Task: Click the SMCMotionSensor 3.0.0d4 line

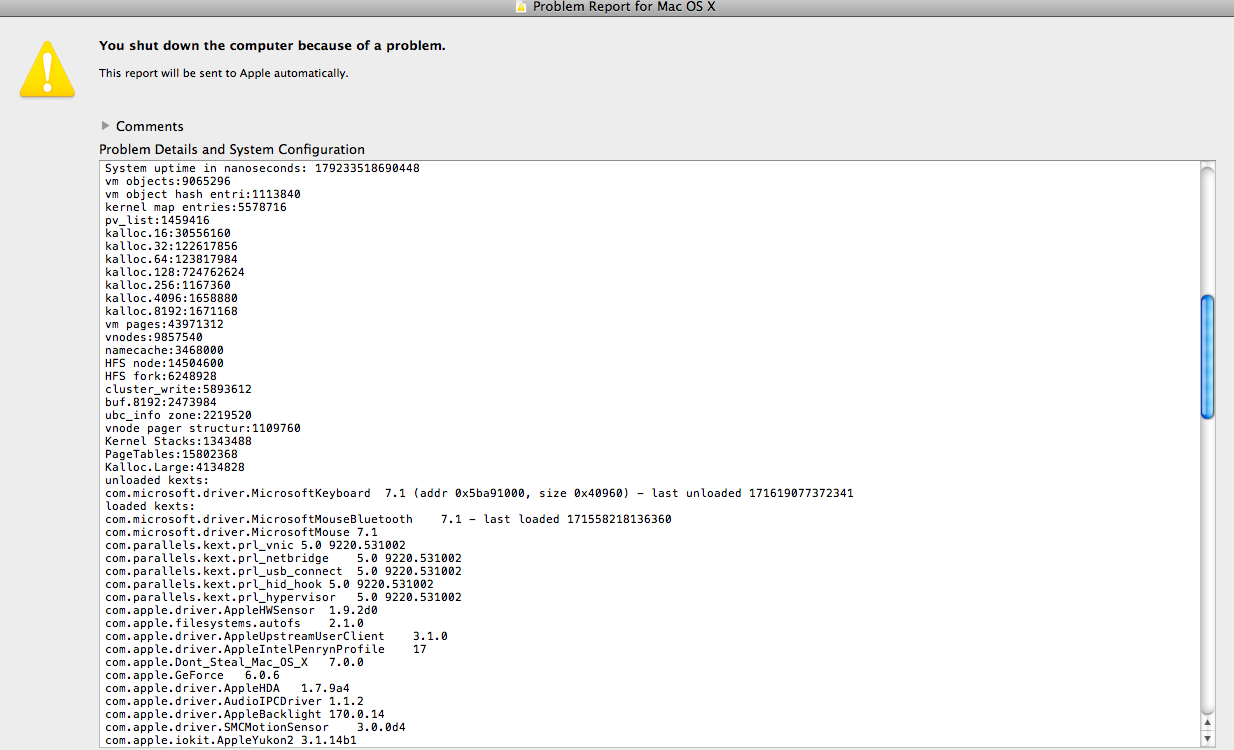Action: [255, 727]
